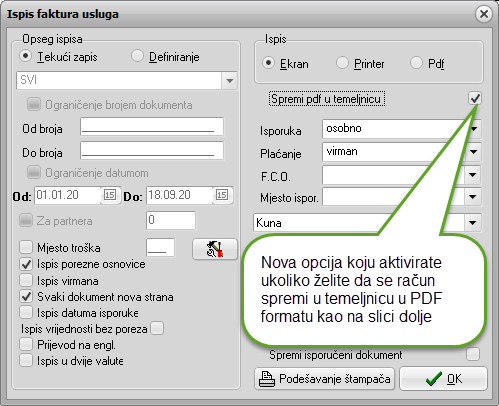Enable Ispis virmana checkbox
This screenshot has height=406, width=499.
(26, 281)
